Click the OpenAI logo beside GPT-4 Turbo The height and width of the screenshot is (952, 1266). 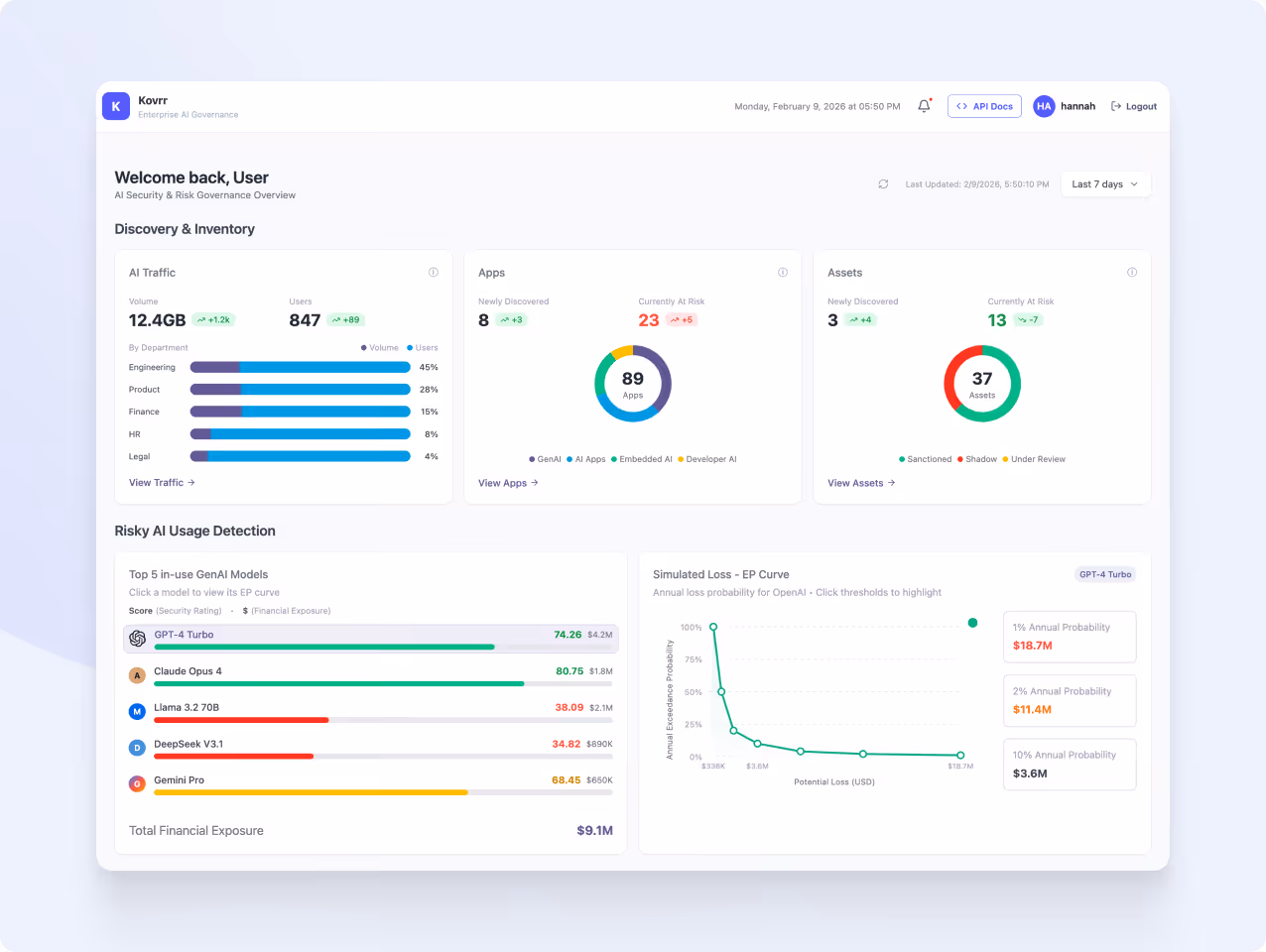pyautogui.click(x=137, y=639)
